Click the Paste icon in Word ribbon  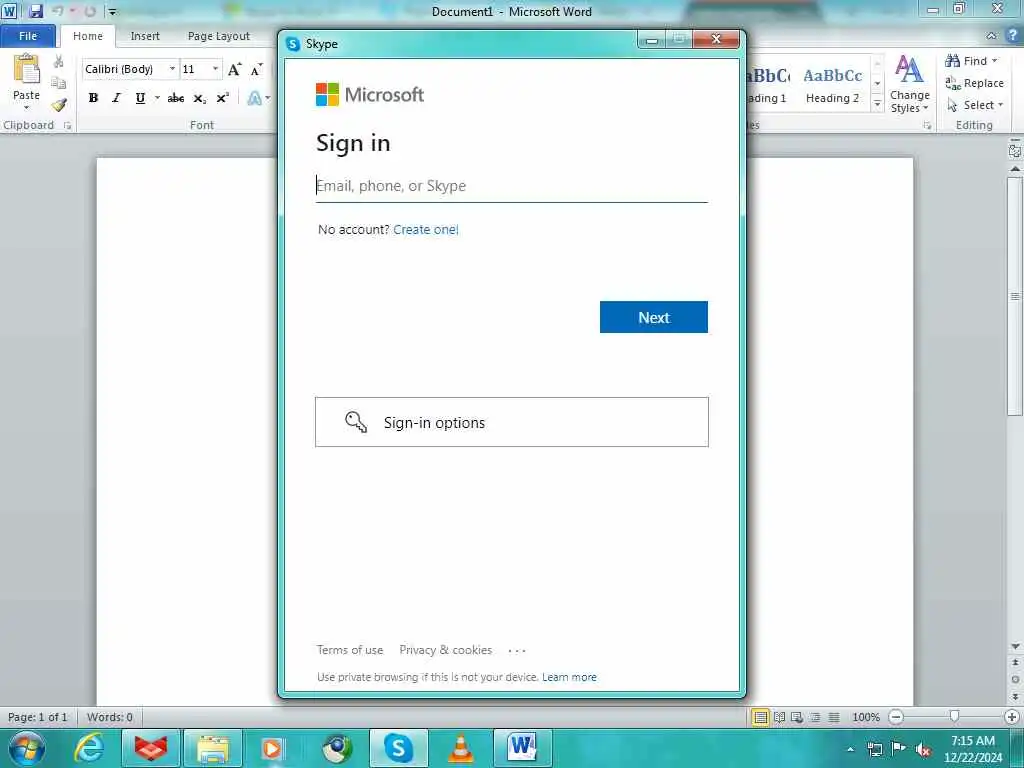tap(27, 70)
